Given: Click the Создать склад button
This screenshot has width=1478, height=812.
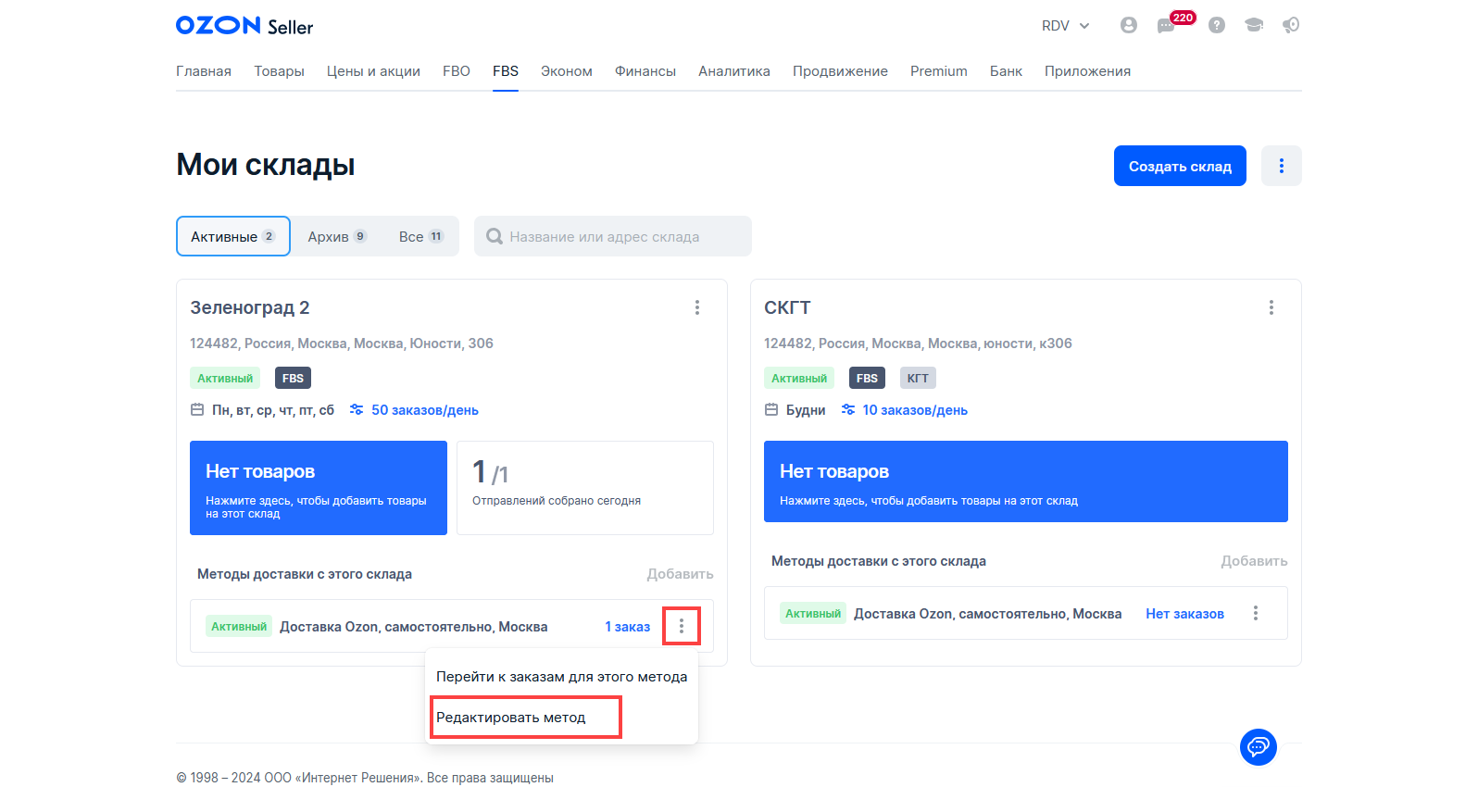Looking at the screenshot, I should tap(1180, 166).
